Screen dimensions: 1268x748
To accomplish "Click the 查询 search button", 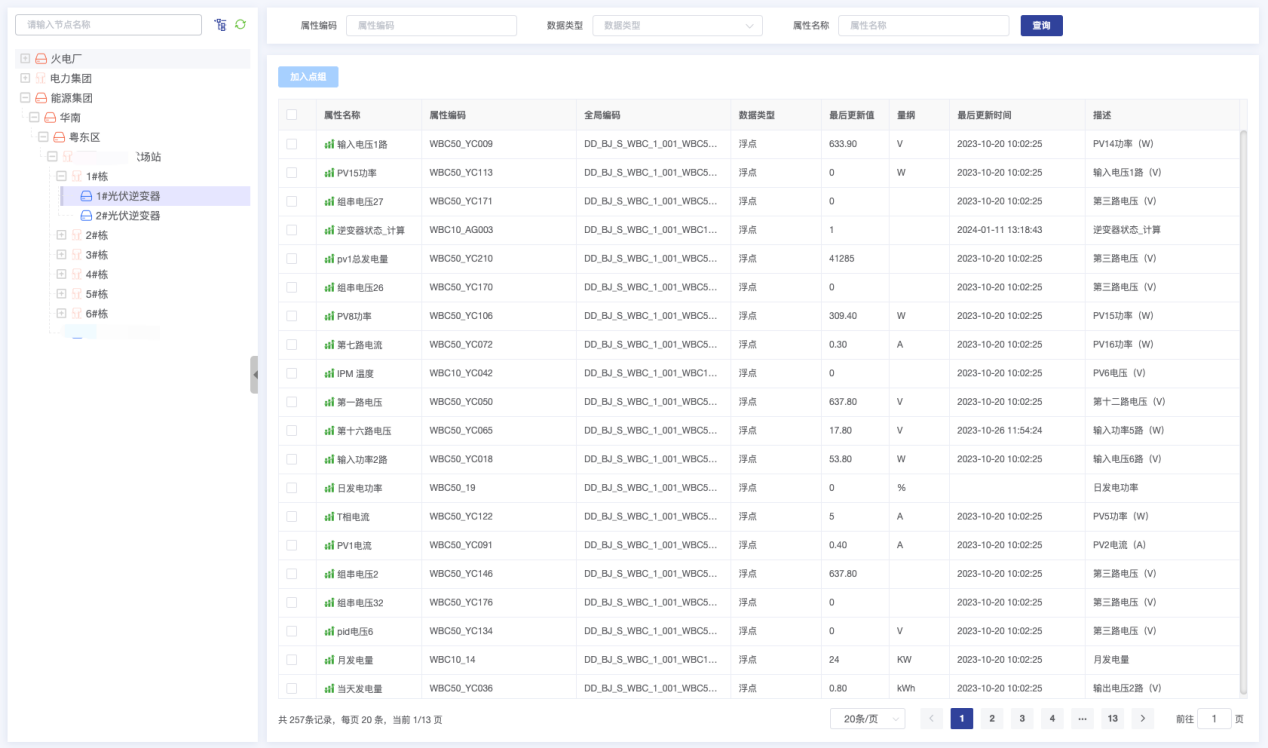I will pos(1041,26).
